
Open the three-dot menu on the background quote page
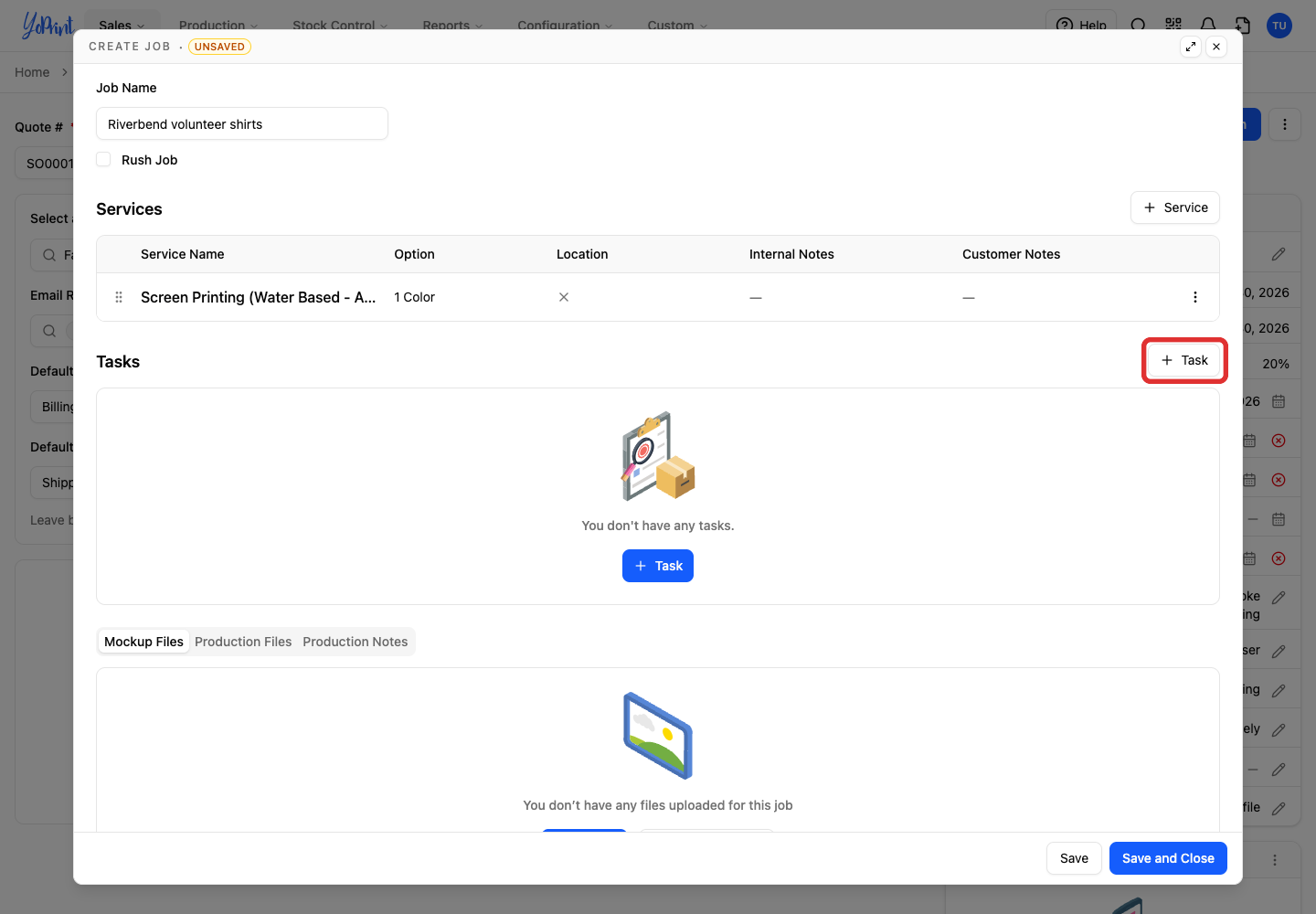1285,124
